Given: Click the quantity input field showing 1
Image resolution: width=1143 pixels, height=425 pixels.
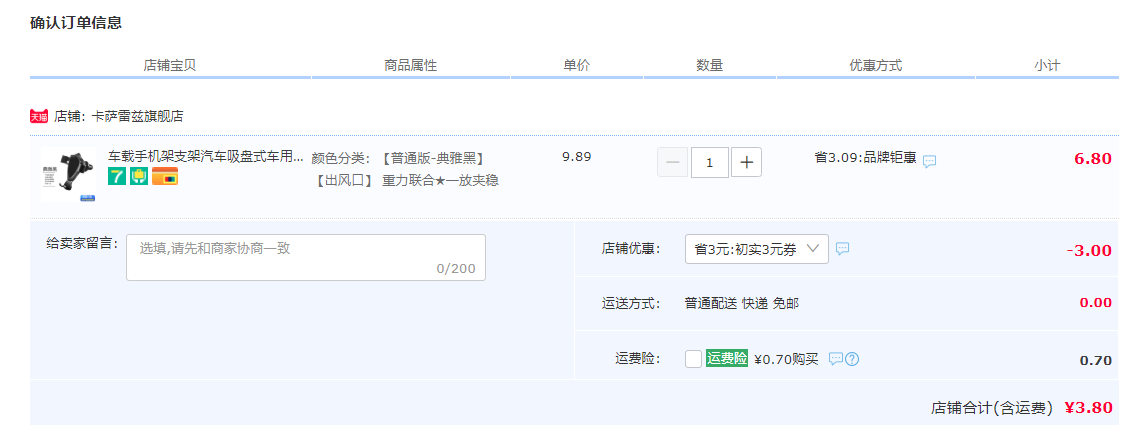Looking at the screenshot, I should click(x=710, y=162).
